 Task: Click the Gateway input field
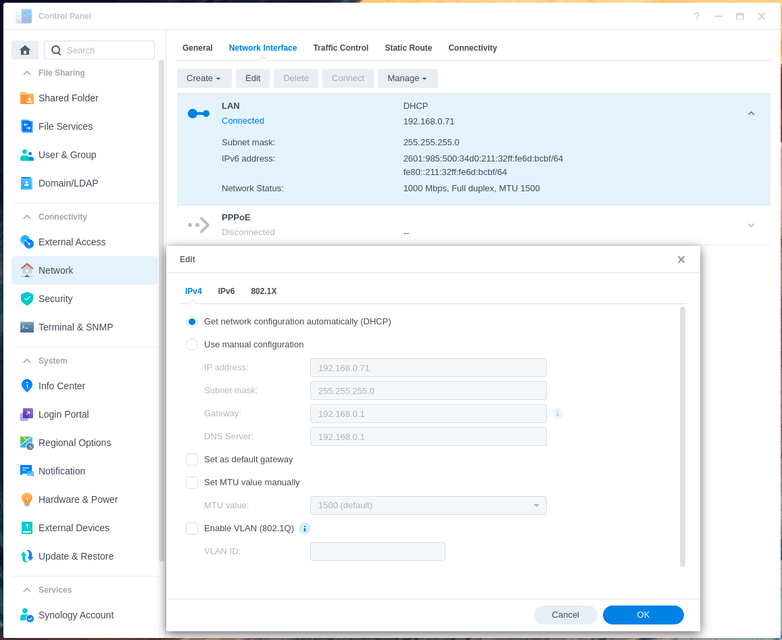point(428,414)
